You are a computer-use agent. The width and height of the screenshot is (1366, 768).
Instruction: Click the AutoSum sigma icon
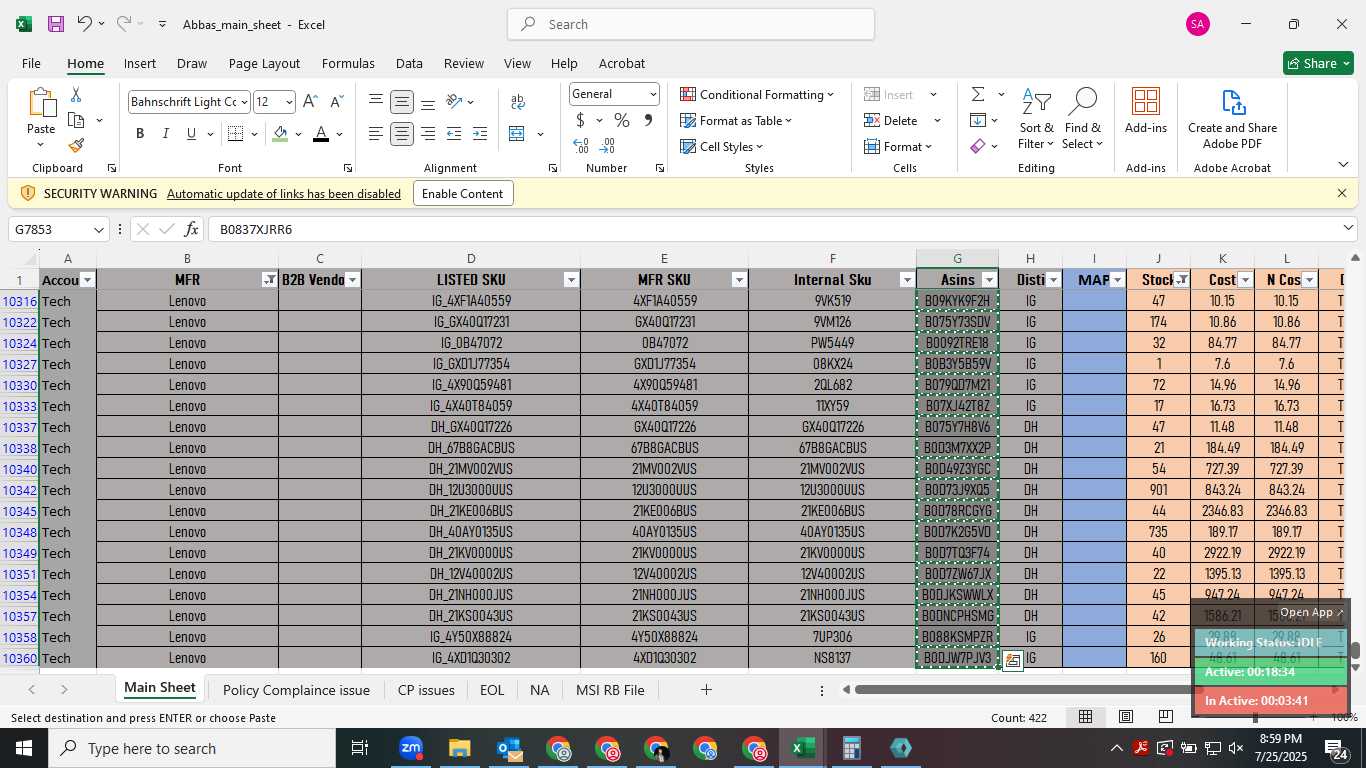[978, 94]
